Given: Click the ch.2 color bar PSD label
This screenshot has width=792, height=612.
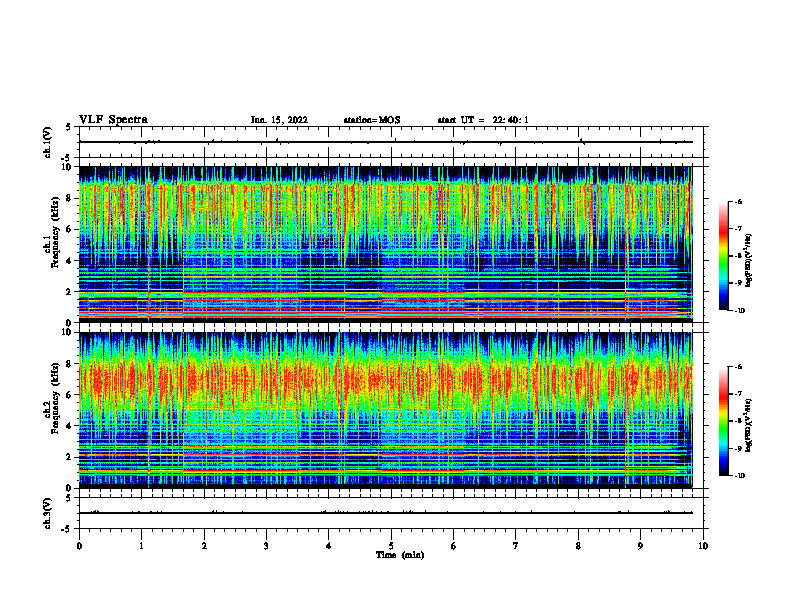Looking at the screenshot, I should point(748,426).
